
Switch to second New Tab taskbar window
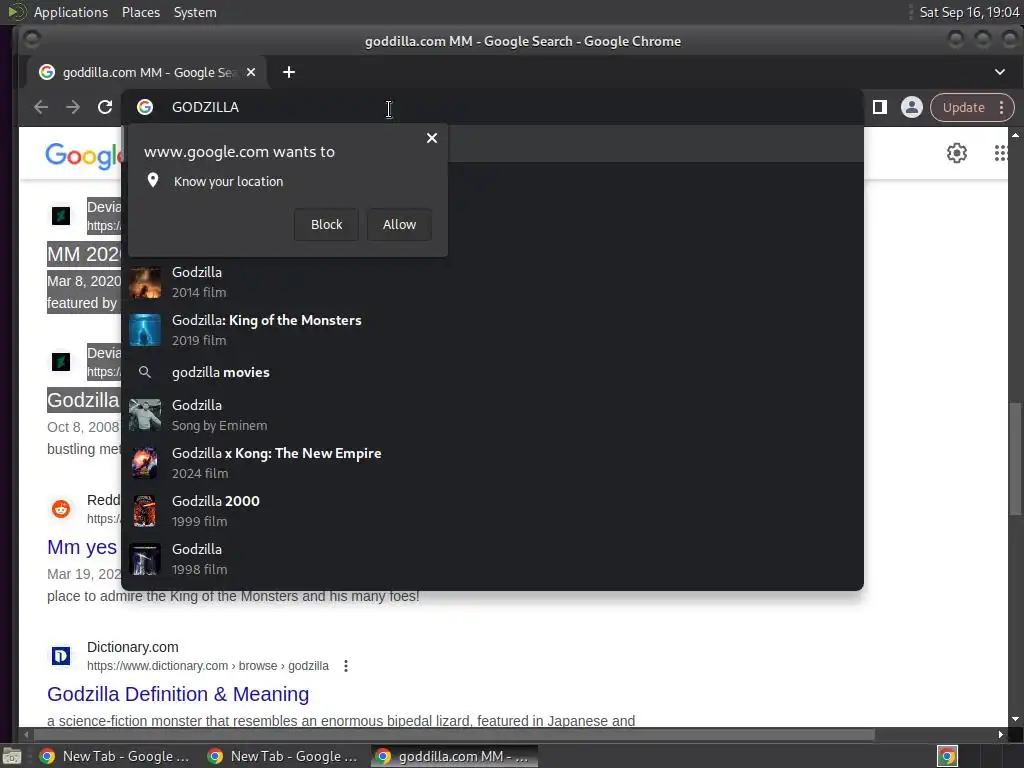pyautogui.click(x=282, y=756)
